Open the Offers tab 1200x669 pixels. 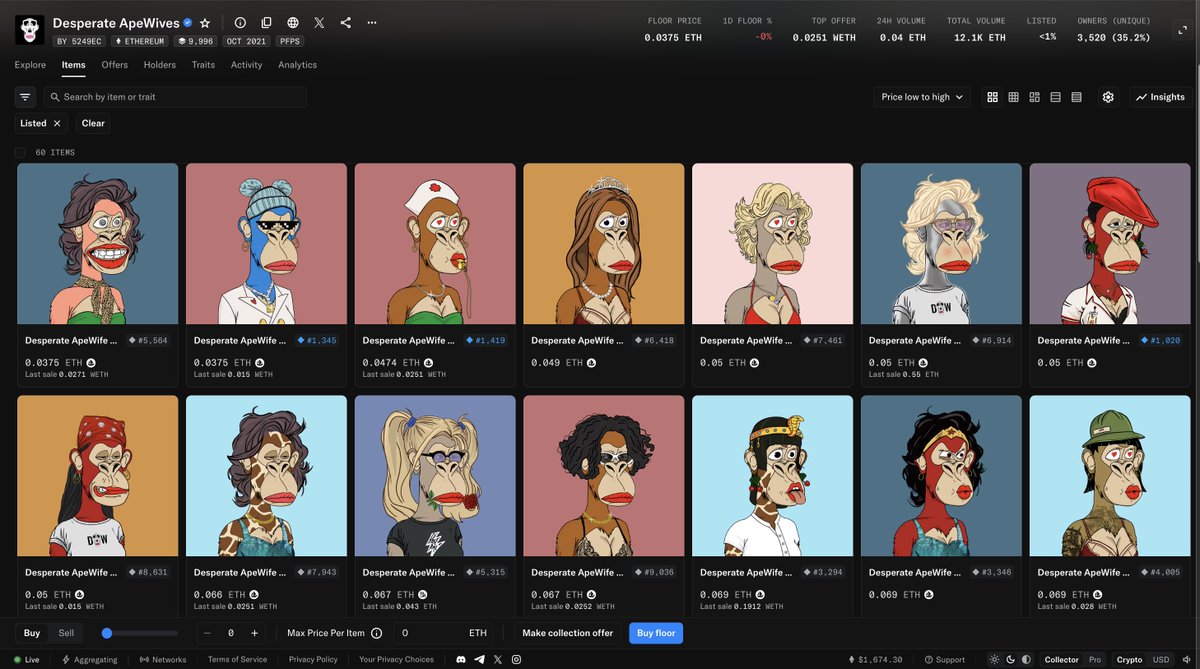pyautogui.click(x=115, y=65)
